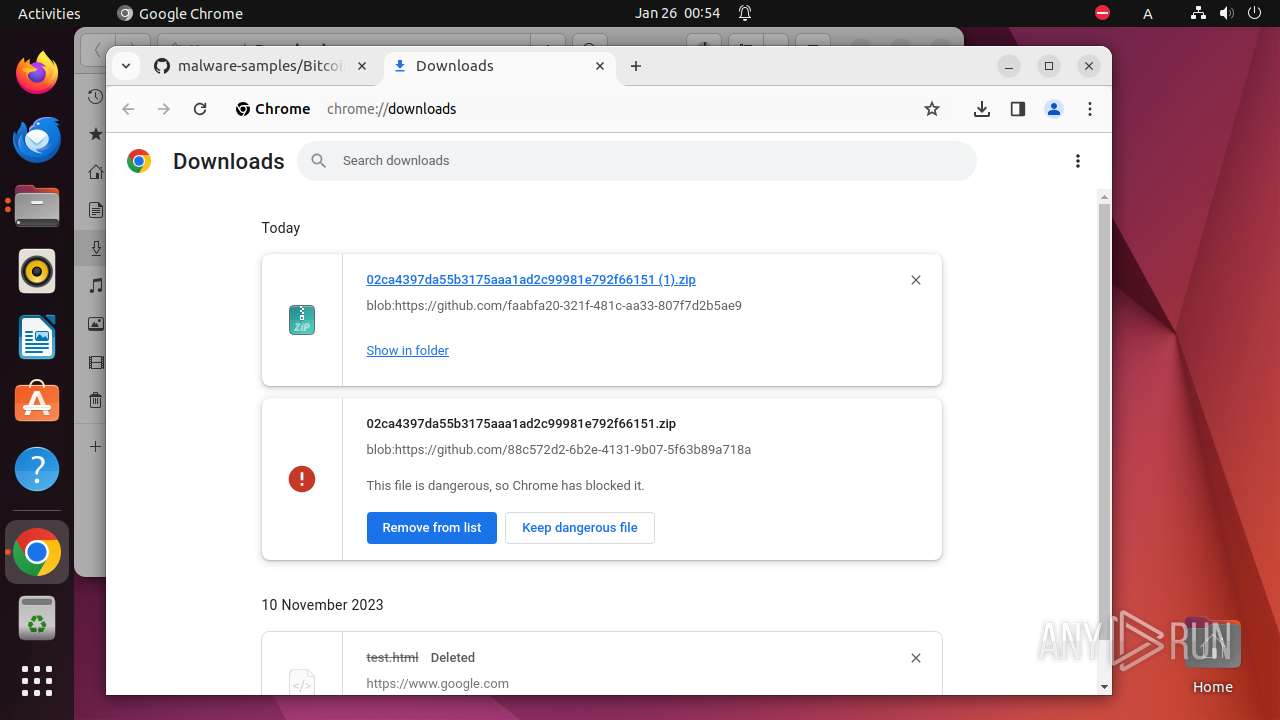The image size is (1280, 720).
Task: Click the red do-not-disturb indicator in the top bar
Action: (x=1102, y=13)
